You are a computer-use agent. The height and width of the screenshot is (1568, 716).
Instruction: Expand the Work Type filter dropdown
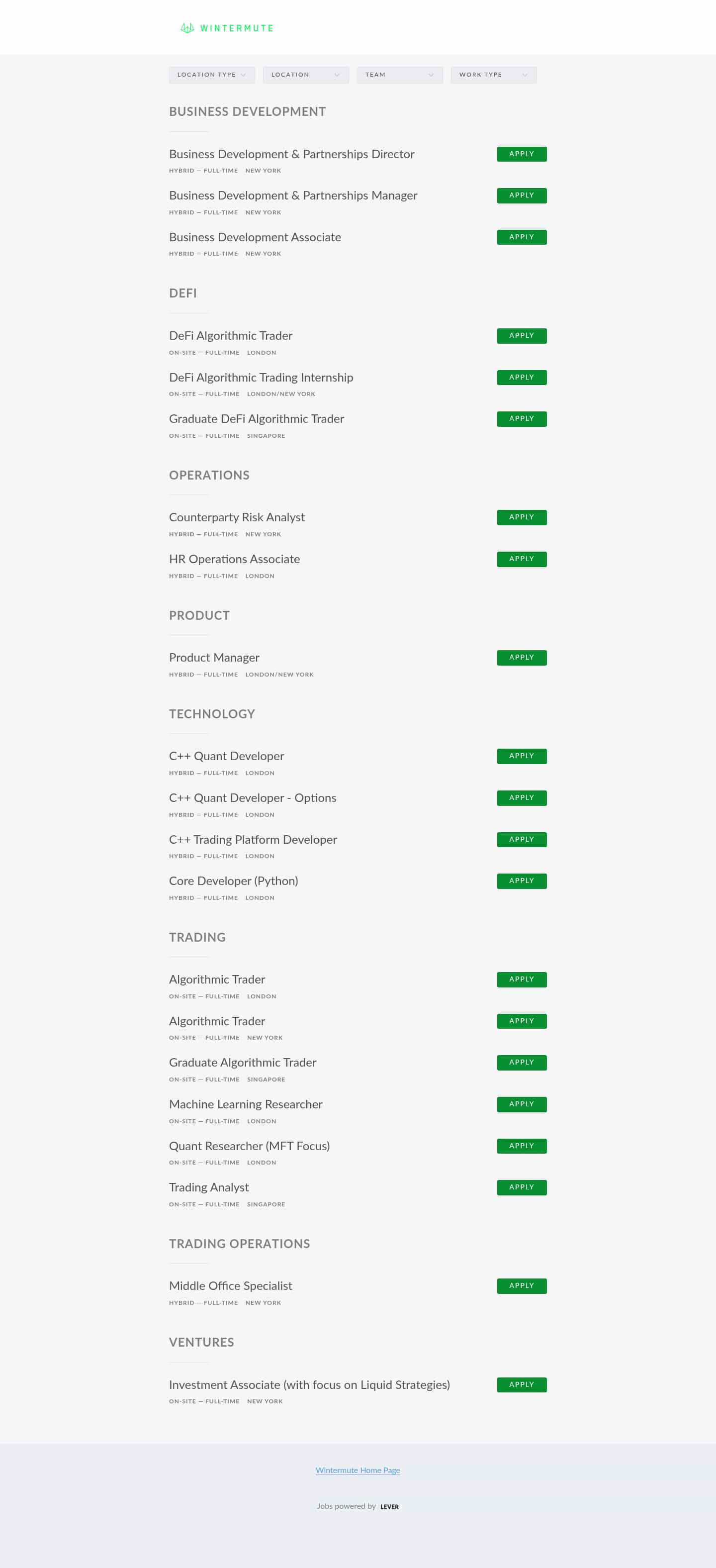point(493,75)
